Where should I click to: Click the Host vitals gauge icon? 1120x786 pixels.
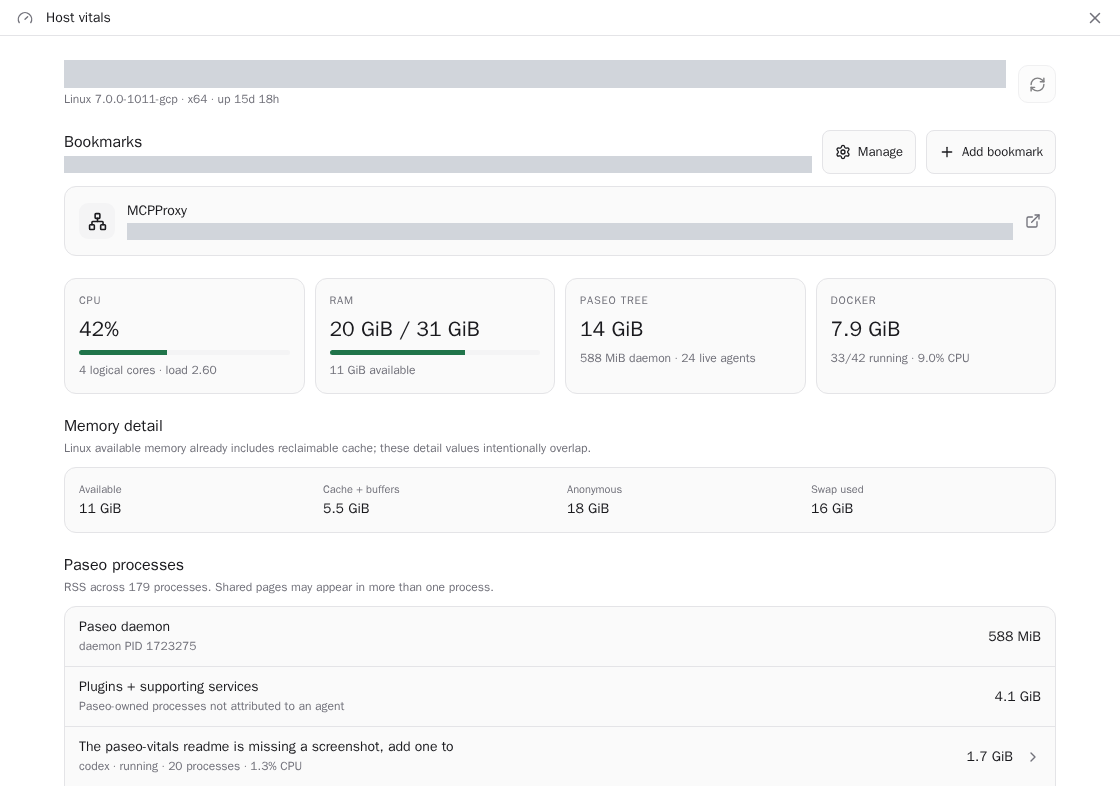pos(25,18)
